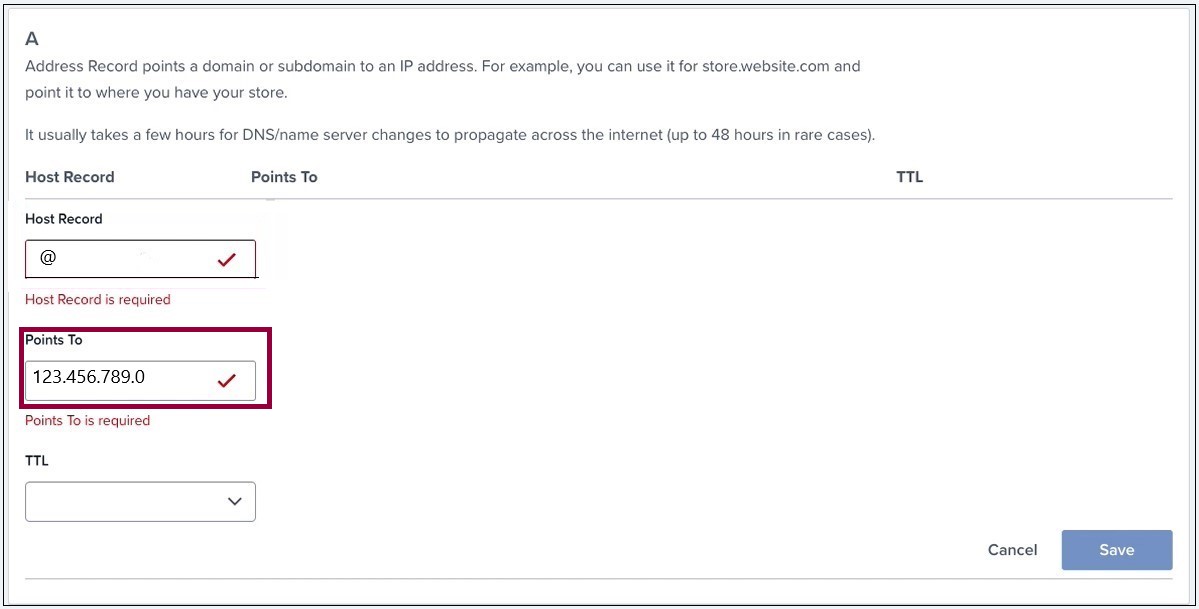
Task: Save the A record
Action: (x=1116, y=550)
